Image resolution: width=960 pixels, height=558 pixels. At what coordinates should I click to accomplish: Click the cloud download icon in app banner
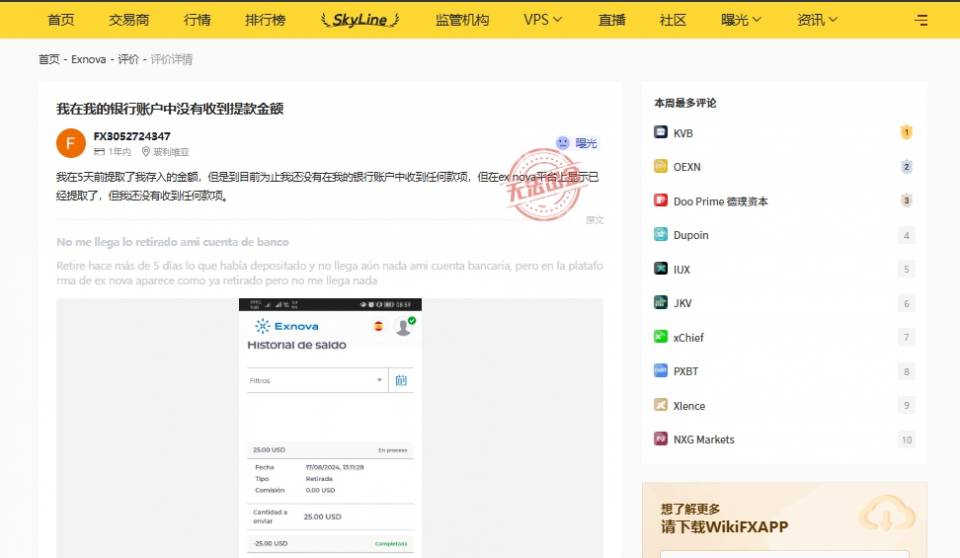[x=887, y=515]
